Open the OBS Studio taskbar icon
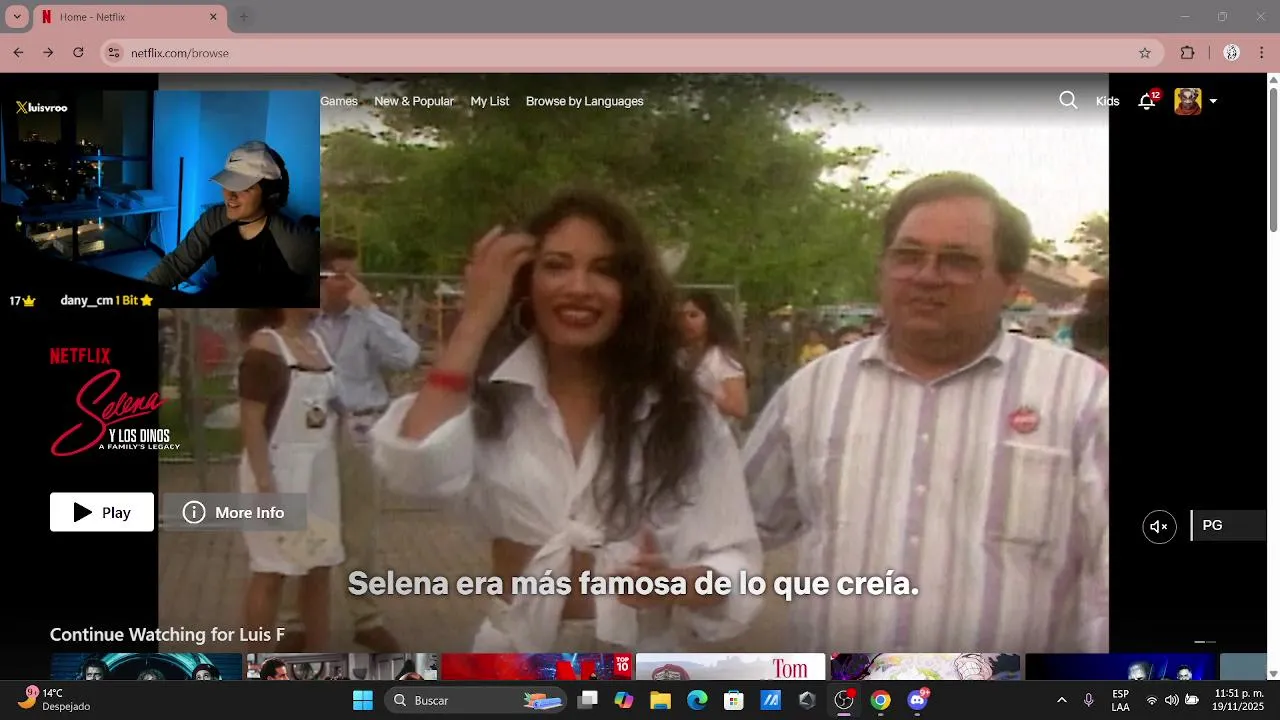The width and height of the screenshot is (1280, 720). 844,700
